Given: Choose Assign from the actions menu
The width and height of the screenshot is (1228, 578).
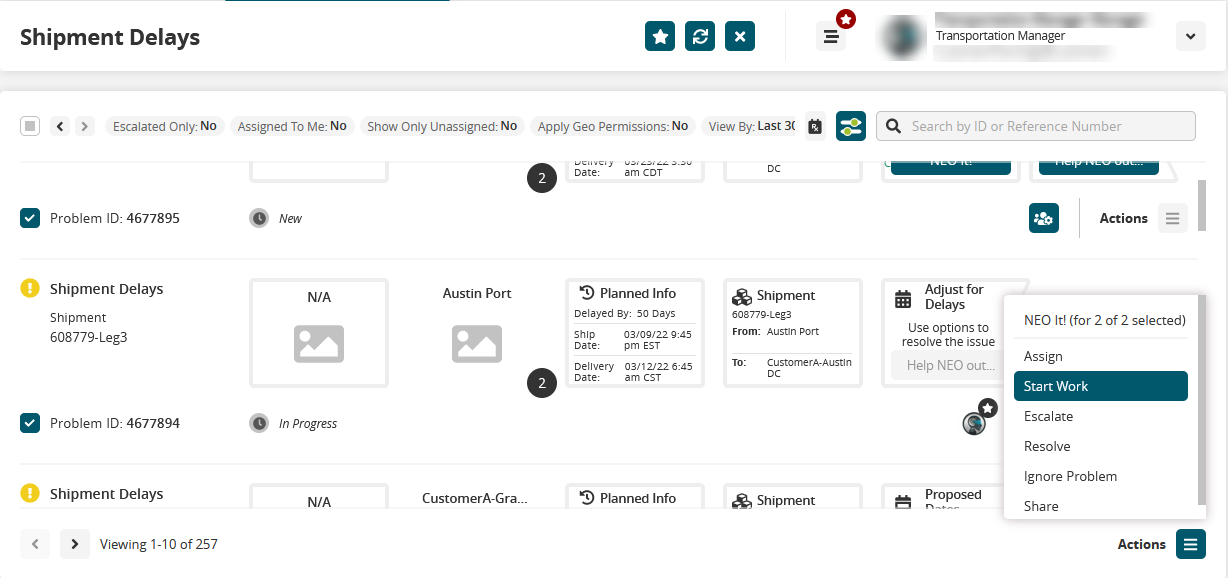Looking at the screenshot, I should click(x=1101, y=356).
